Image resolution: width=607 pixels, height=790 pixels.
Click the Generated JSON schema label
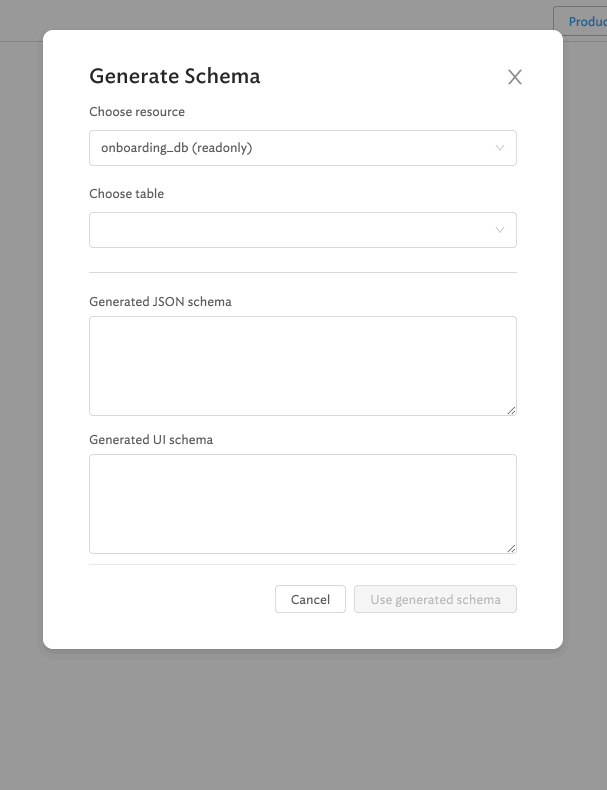160,301
